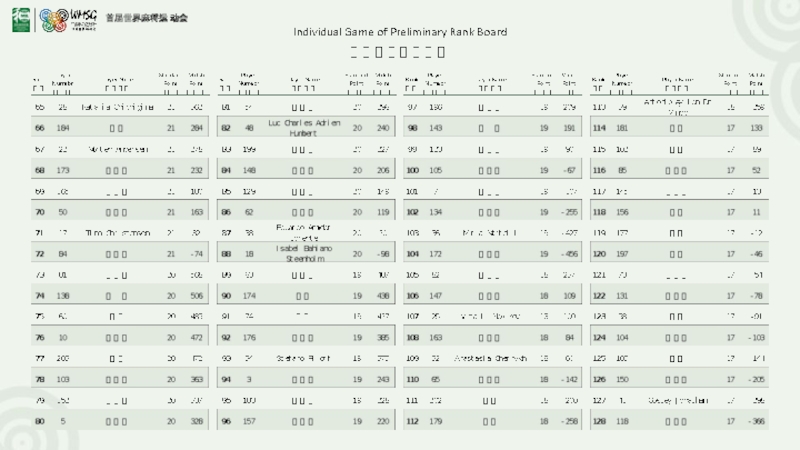Click the WMSG colored rings logo
Image resolution: width=800 pixels, height=450 pixels.
51,18
